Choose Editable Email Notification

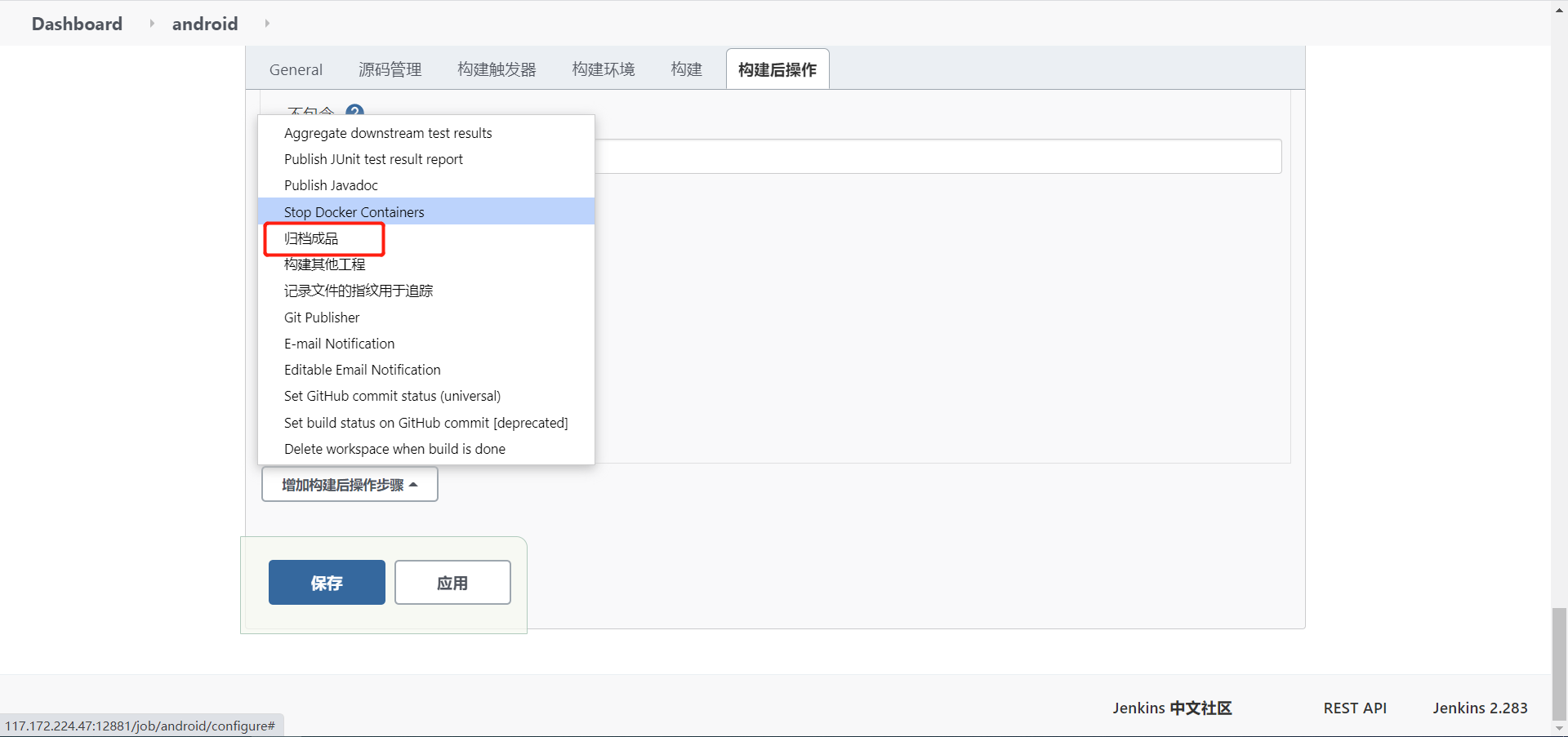(426, 370)
